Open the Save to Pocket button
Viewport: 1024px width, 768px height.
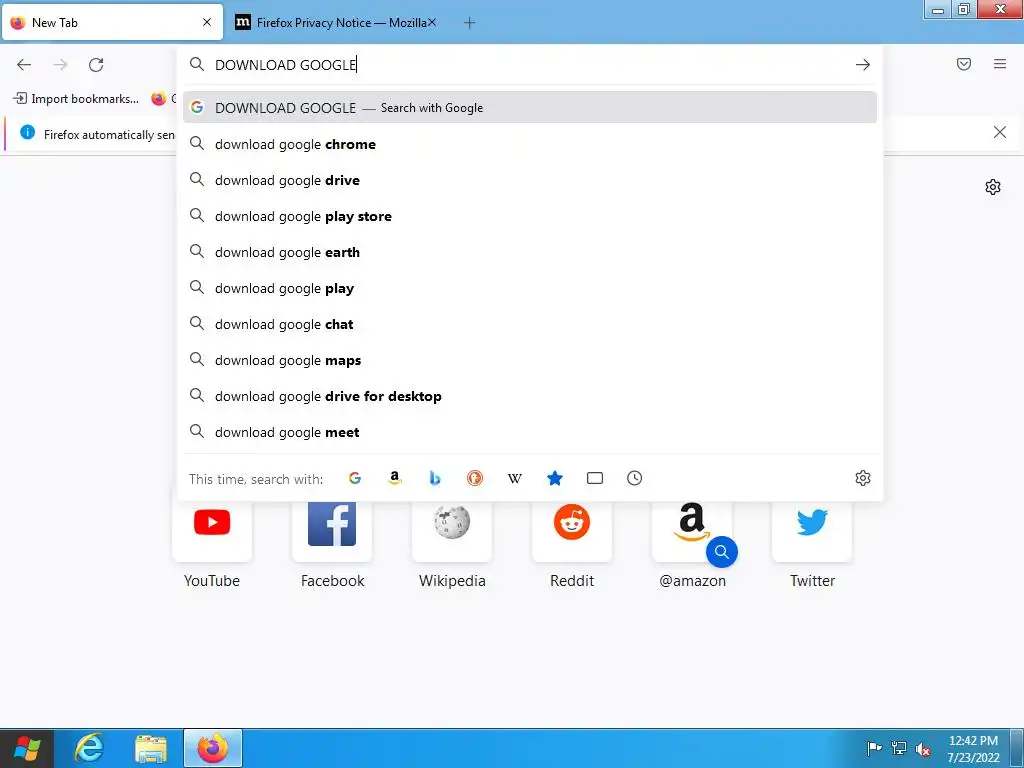coord(964,64)
